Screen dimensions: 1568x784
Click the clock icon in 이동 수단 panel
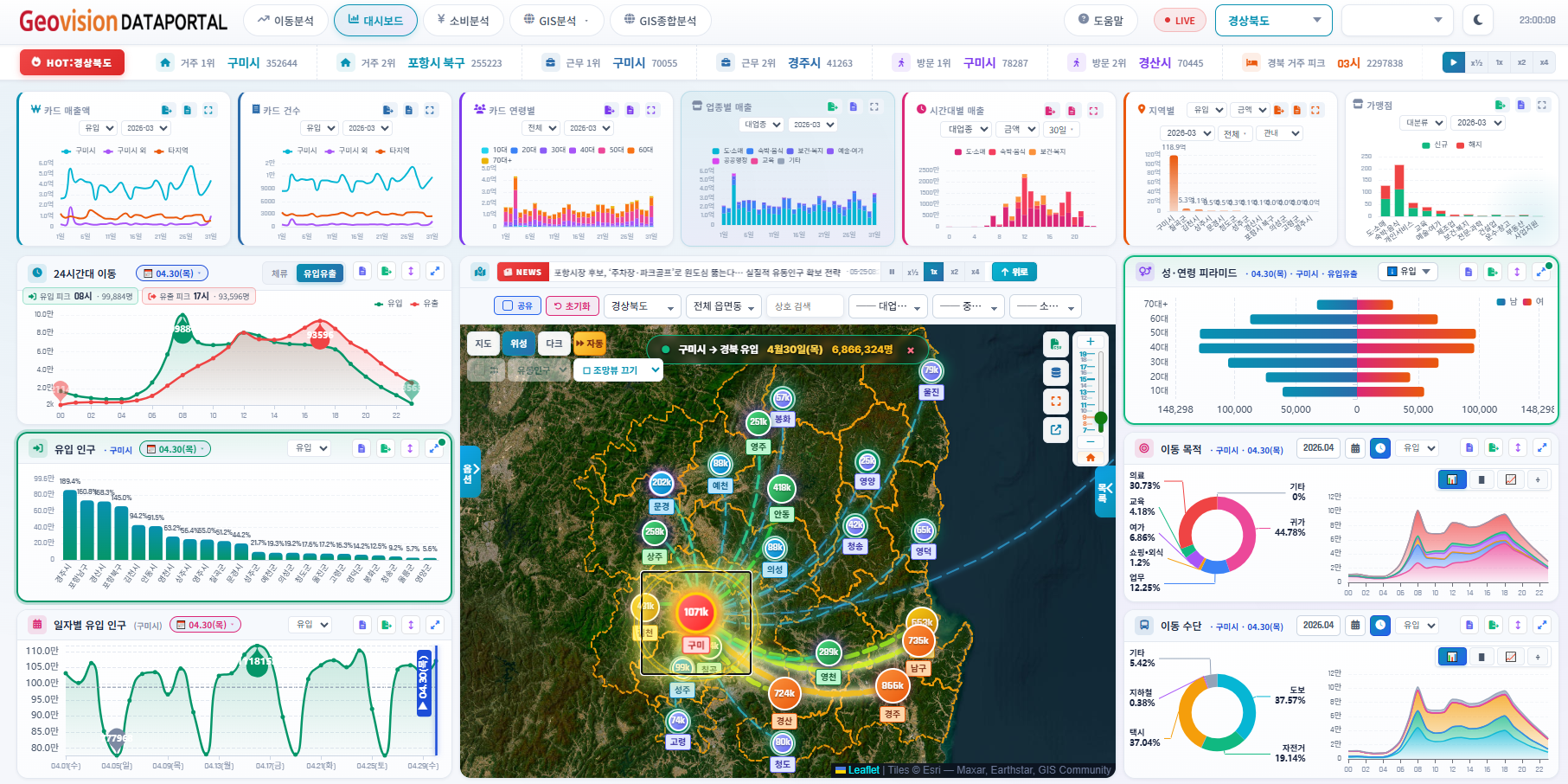(x=1380, y=625)
